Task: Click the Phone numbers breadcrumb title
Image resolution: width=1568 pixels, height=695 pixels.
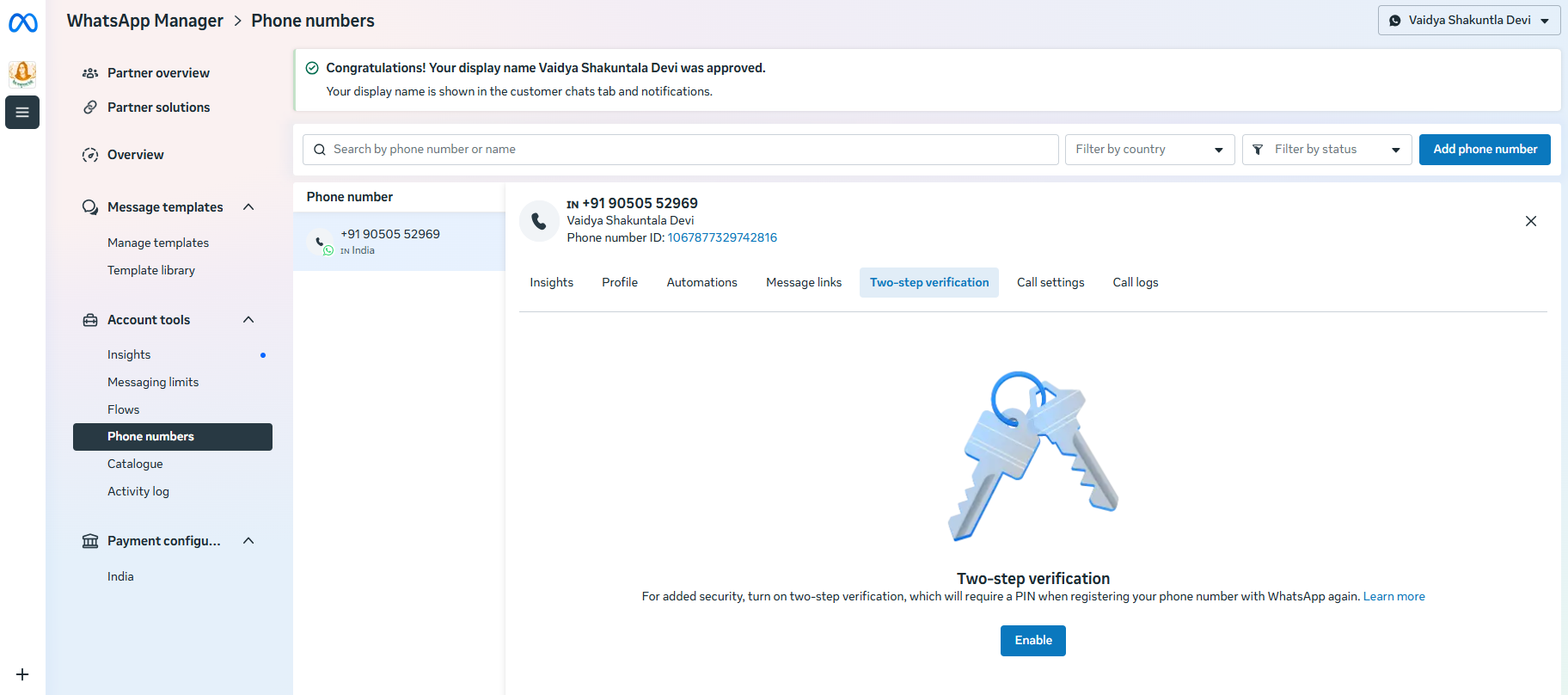Action: 313,21
